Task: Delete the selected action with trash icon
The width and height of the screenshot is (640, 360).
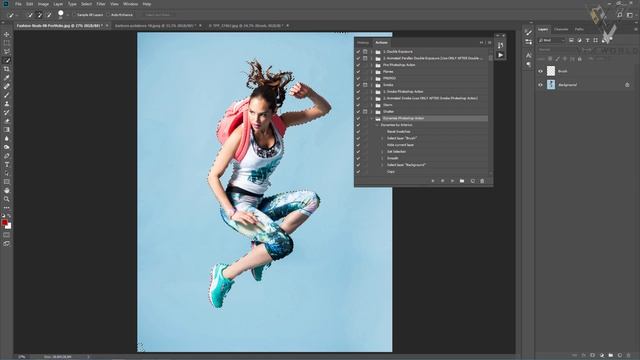Action: click(x=482, y=181)
